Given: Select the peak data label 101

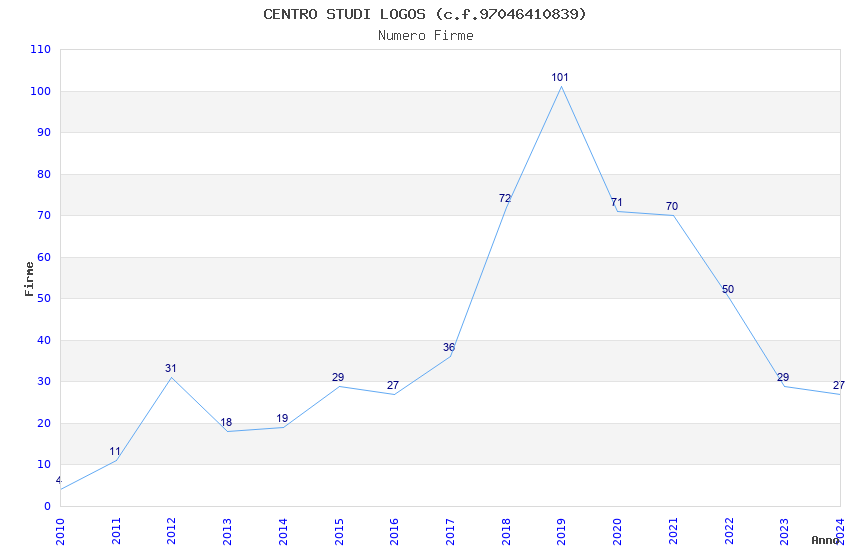Looking at the screenshot, I should tap(560, 77).
